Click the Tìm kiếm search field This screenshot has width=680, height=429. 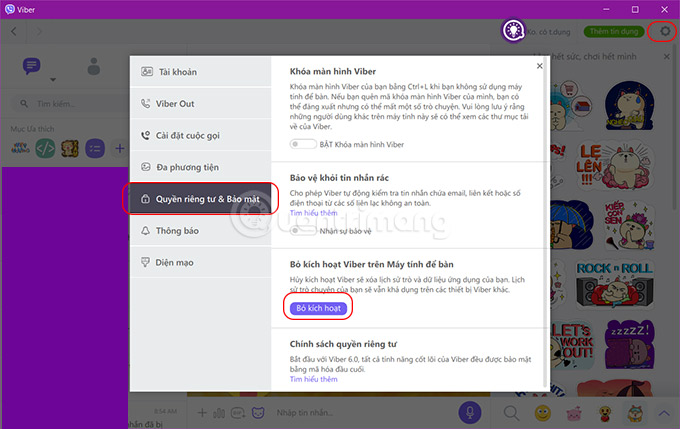pyautogui.click(x=69, y=104)
